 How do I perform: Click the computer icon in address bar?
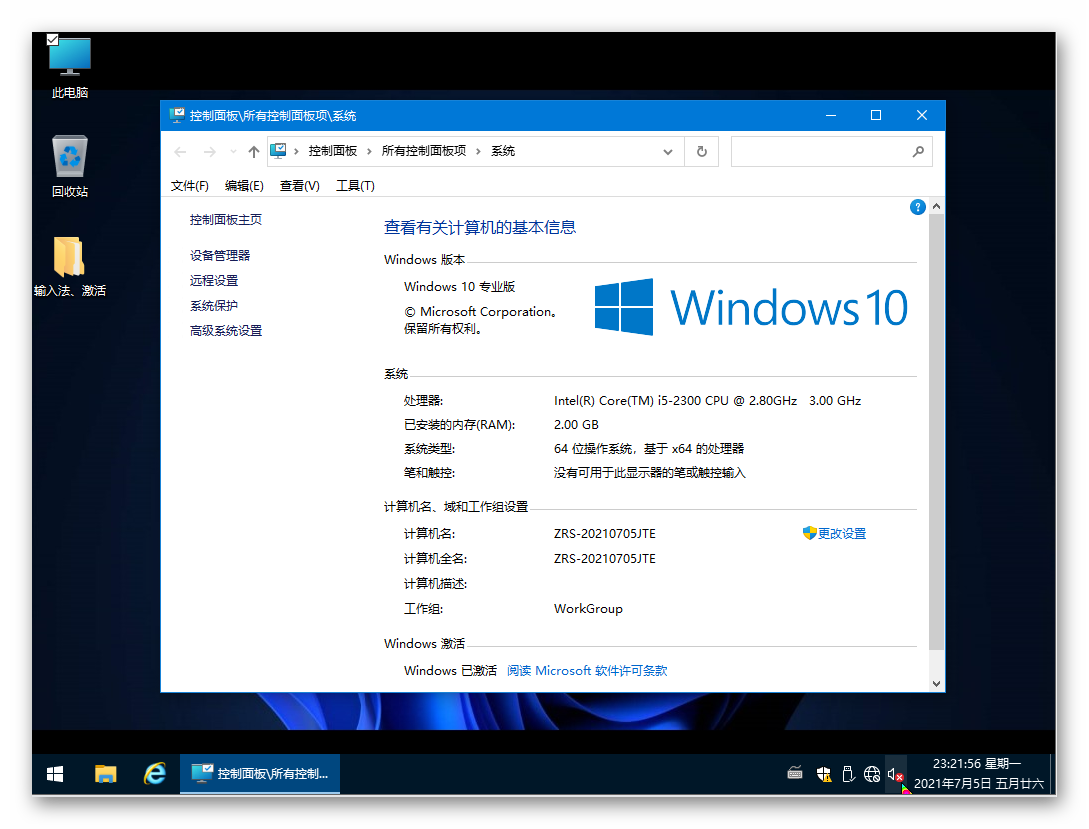279,151
